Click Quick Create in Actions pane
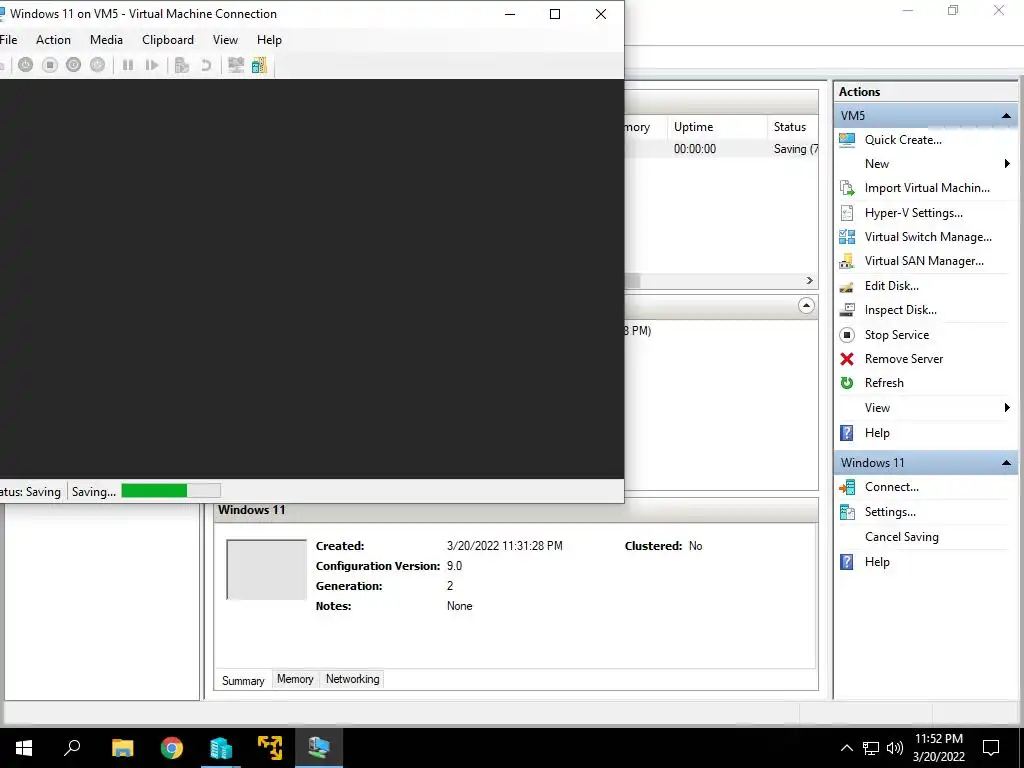Screen dimensions: 1024x768 tap(903, 140)
